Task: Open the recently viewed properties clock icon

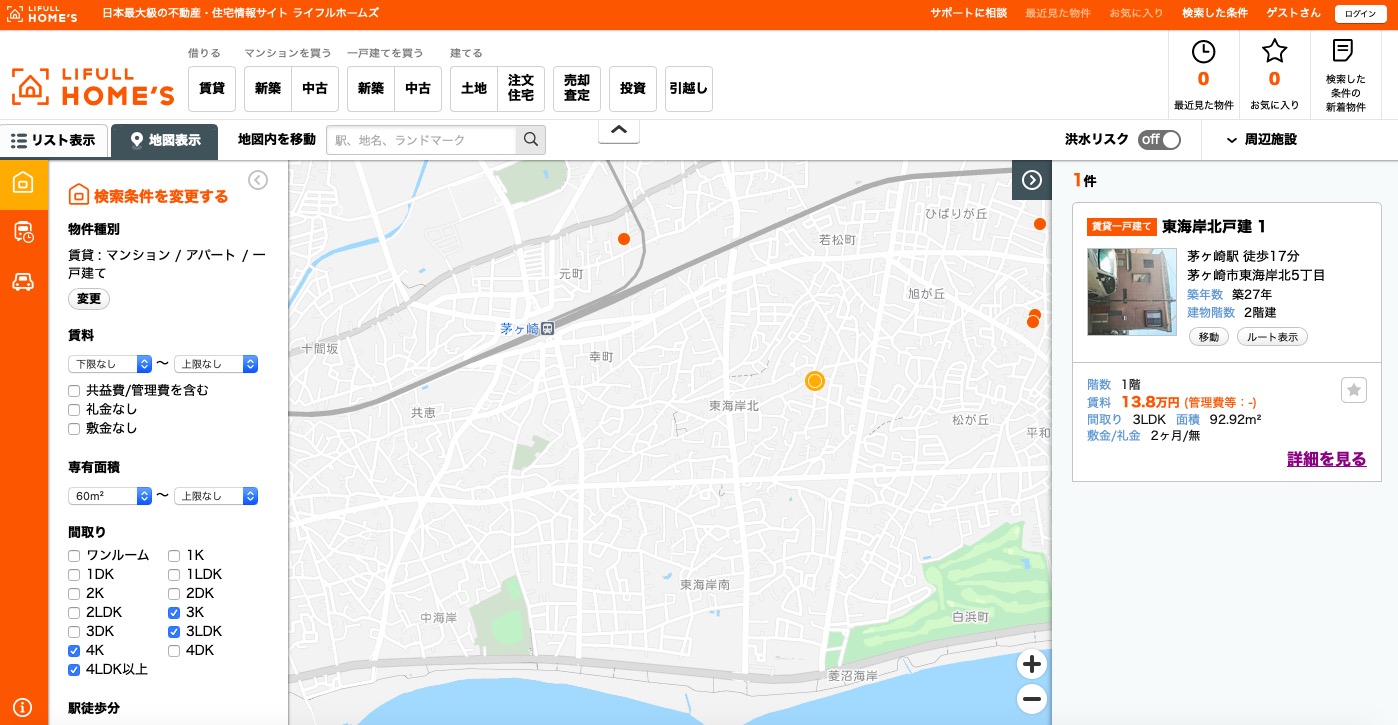Action: [x=1203, y=52]
